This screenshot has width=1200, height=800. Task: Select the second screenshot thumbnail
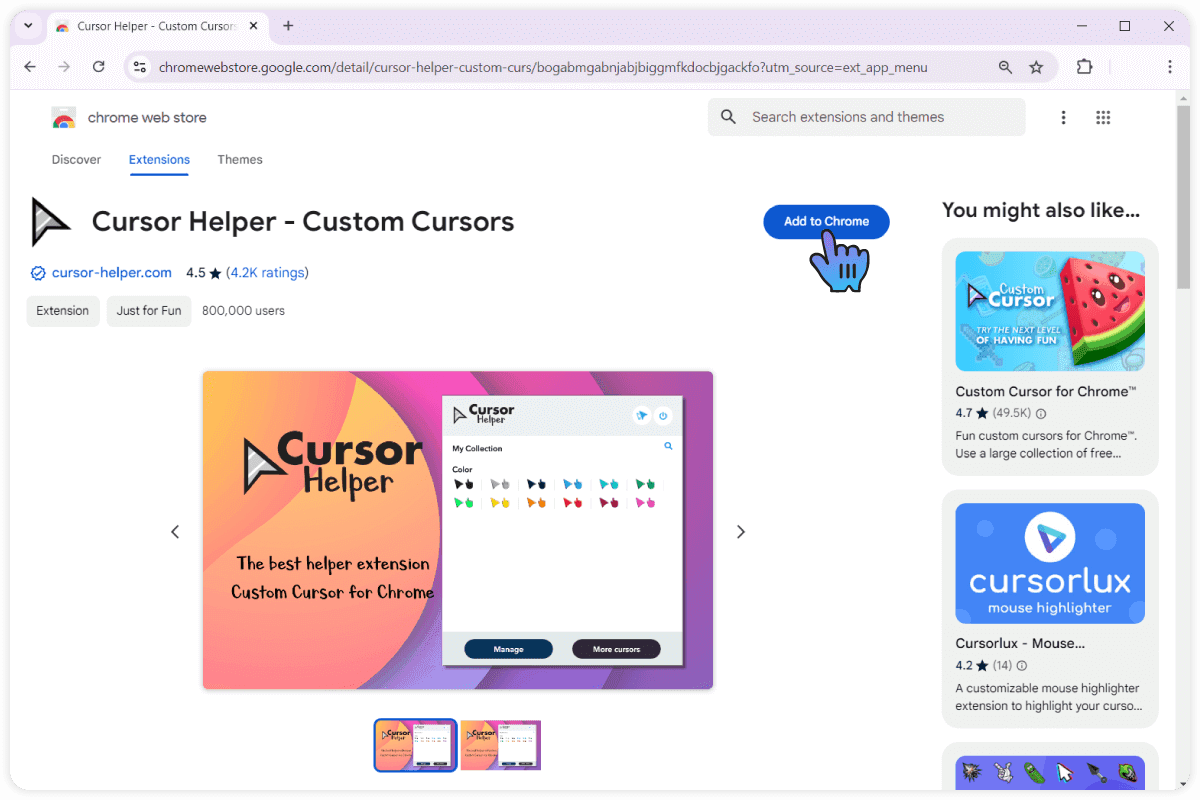tap(500, 745)
